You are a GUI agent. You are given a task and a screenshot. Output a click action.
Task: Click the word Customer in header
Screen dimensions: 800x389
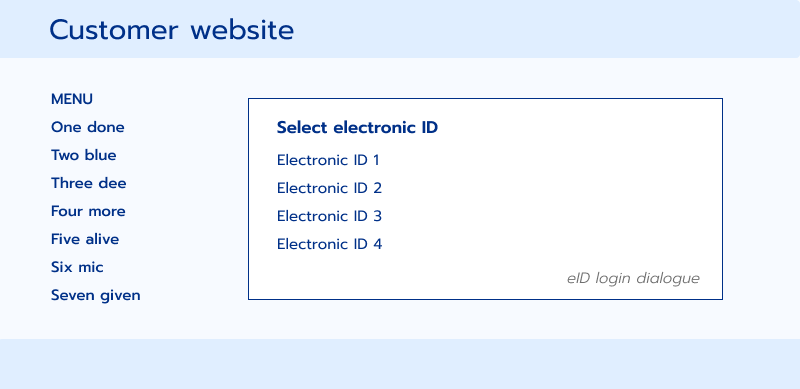pyautogui.click(x=114, y=30)
